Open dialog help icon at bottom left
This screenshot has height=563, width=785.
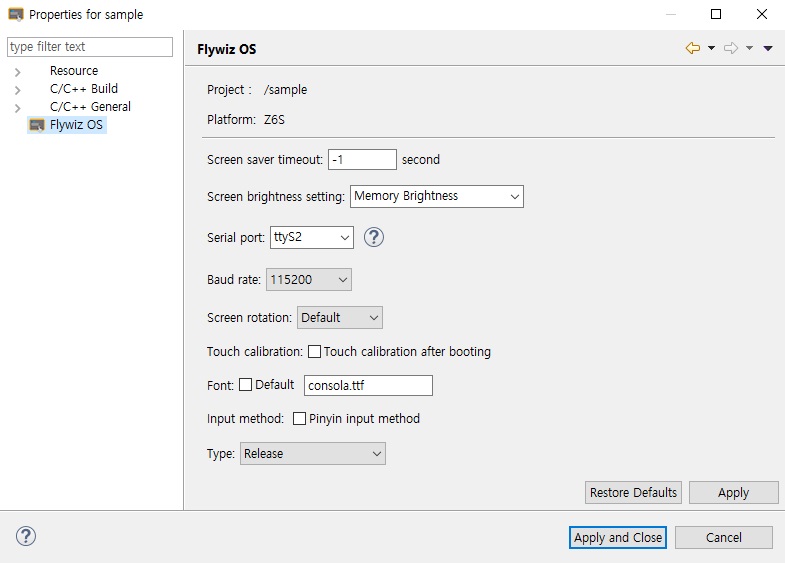pos(26,536)
